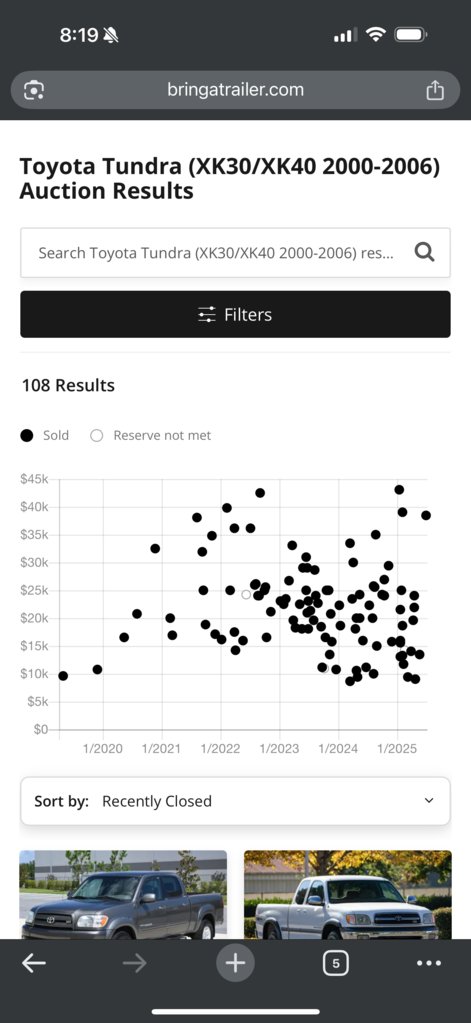Tap the magnifying glass search icon
Image resolution: width=471 pixels, height=1023 pixels.
[425, 252]
